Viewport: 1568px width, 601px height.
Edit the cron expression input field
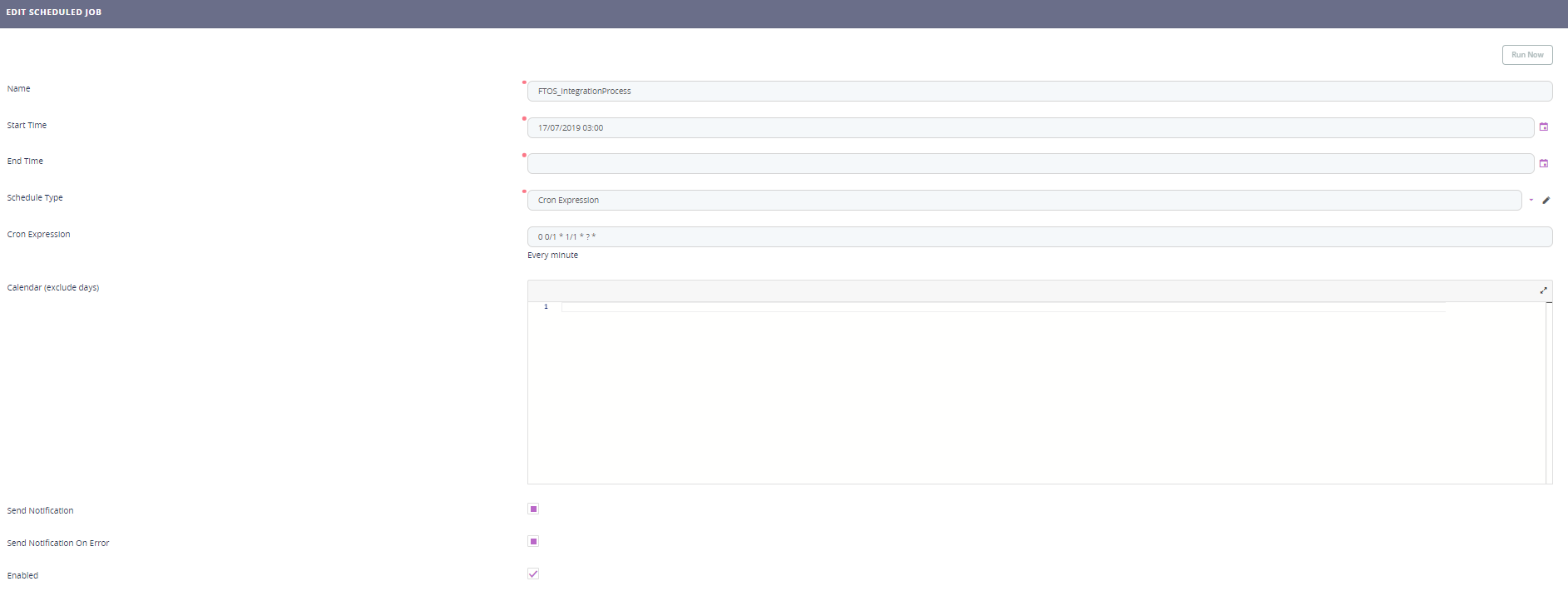pyautogui.click(x=1039, y=237)
